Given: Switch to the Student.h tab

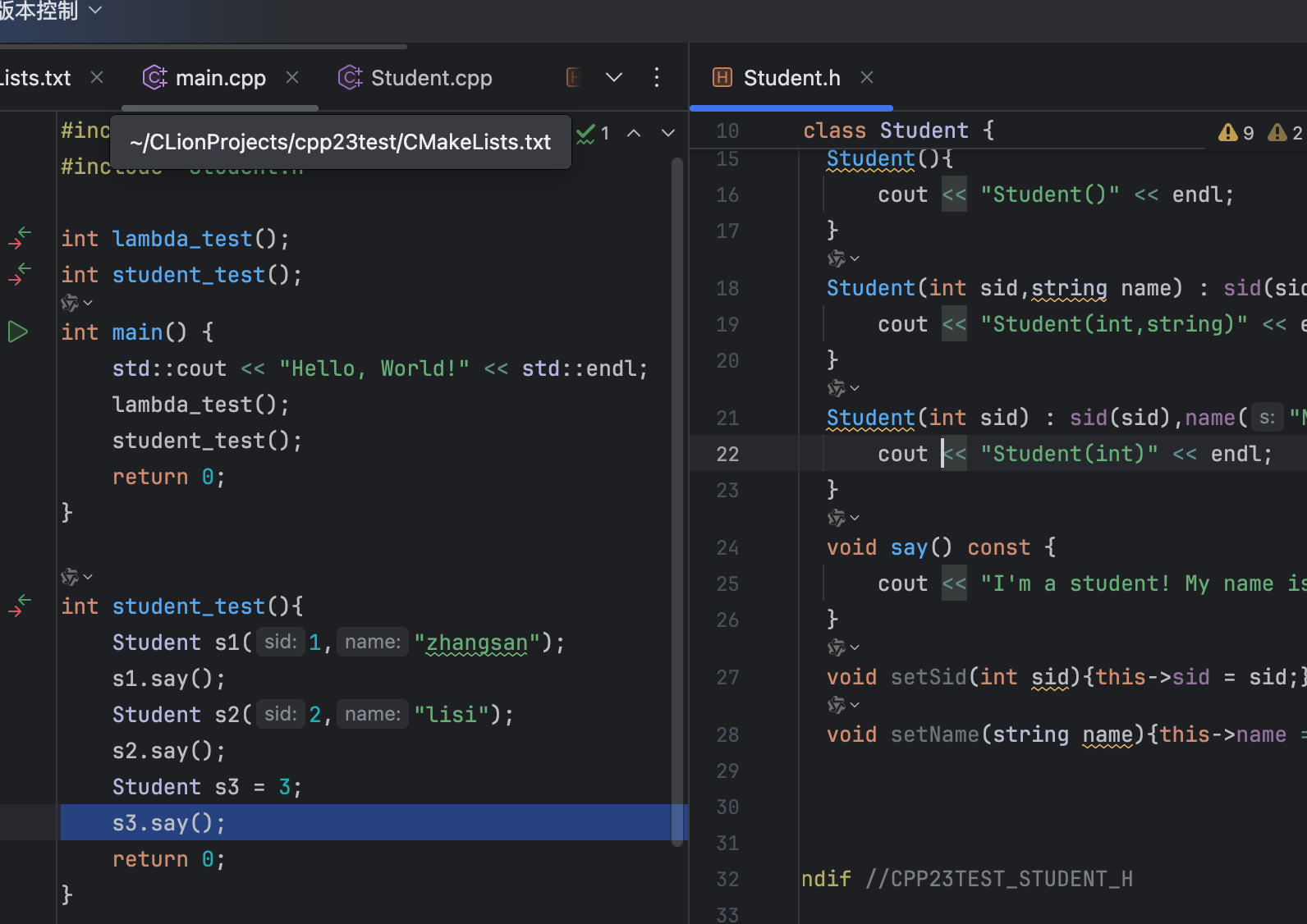Looking at the screenshot, I should (x=791, y=78).
